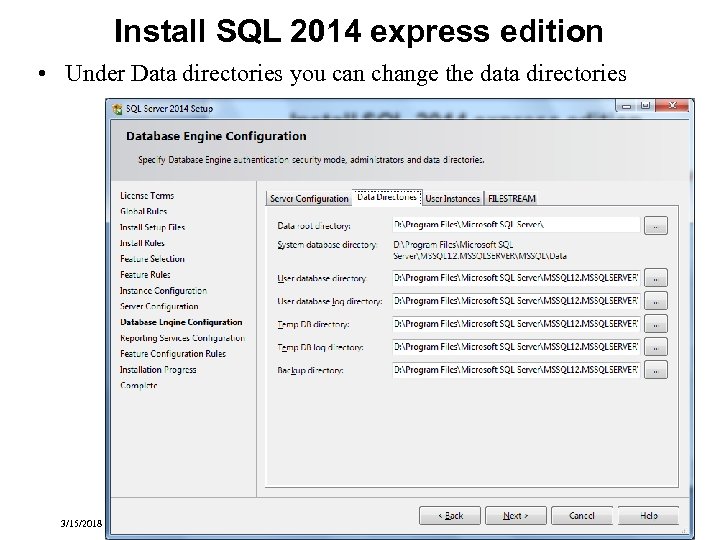Click the Help button
Screen dimensions: 720x540
[648, 516]
